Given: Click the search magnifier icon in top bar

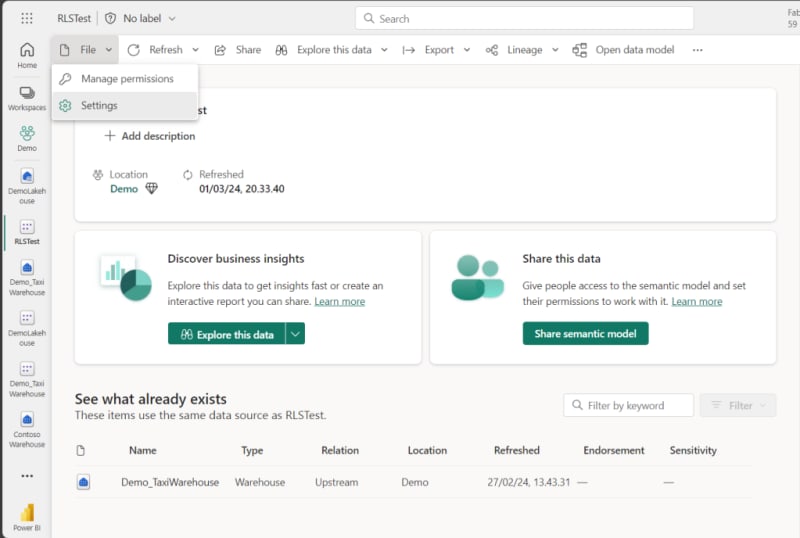Looking at the screenshot, I should [368, 18].
